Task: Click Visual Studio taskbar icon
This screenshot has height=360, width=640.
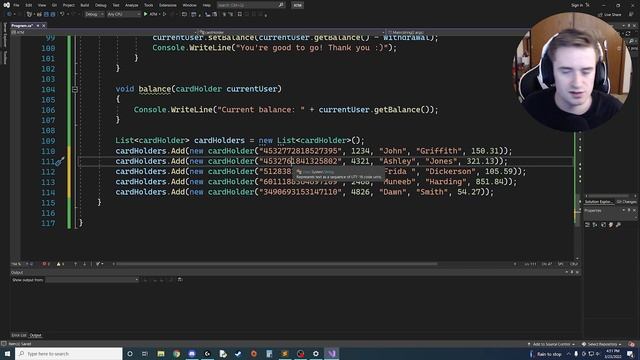Action: coord(331,353)
